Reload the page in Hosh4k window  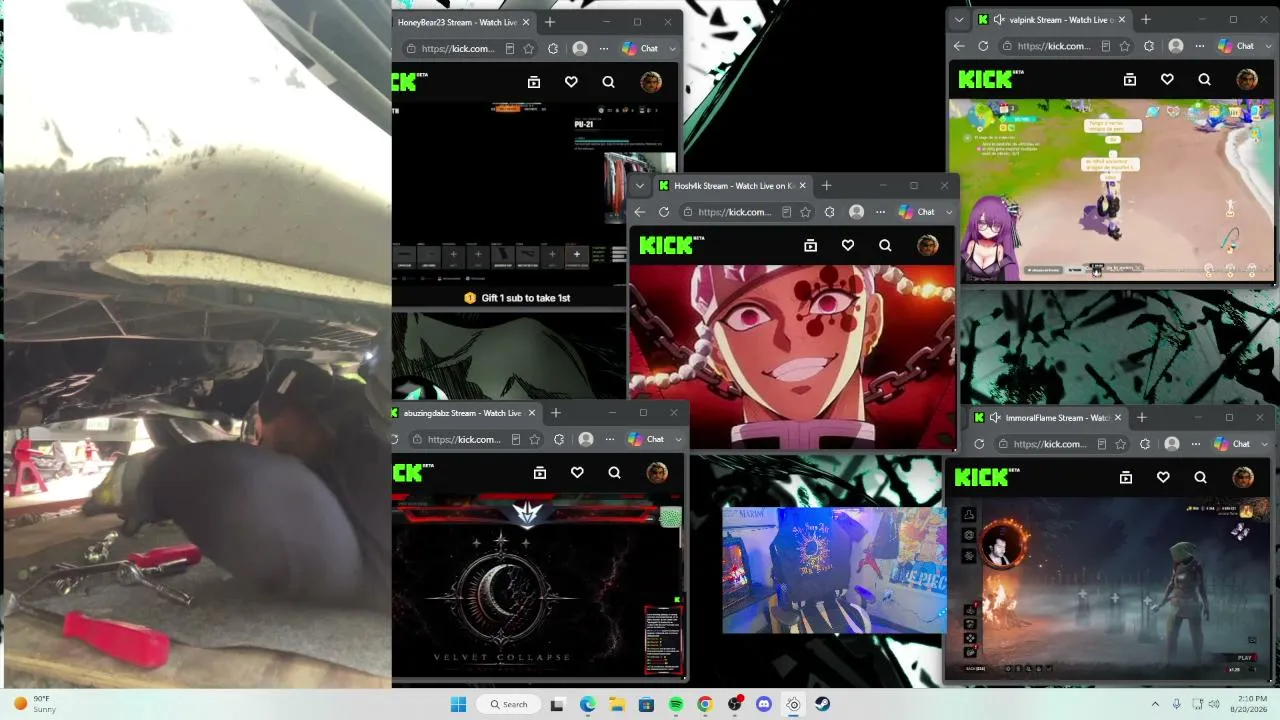point(664,212)
